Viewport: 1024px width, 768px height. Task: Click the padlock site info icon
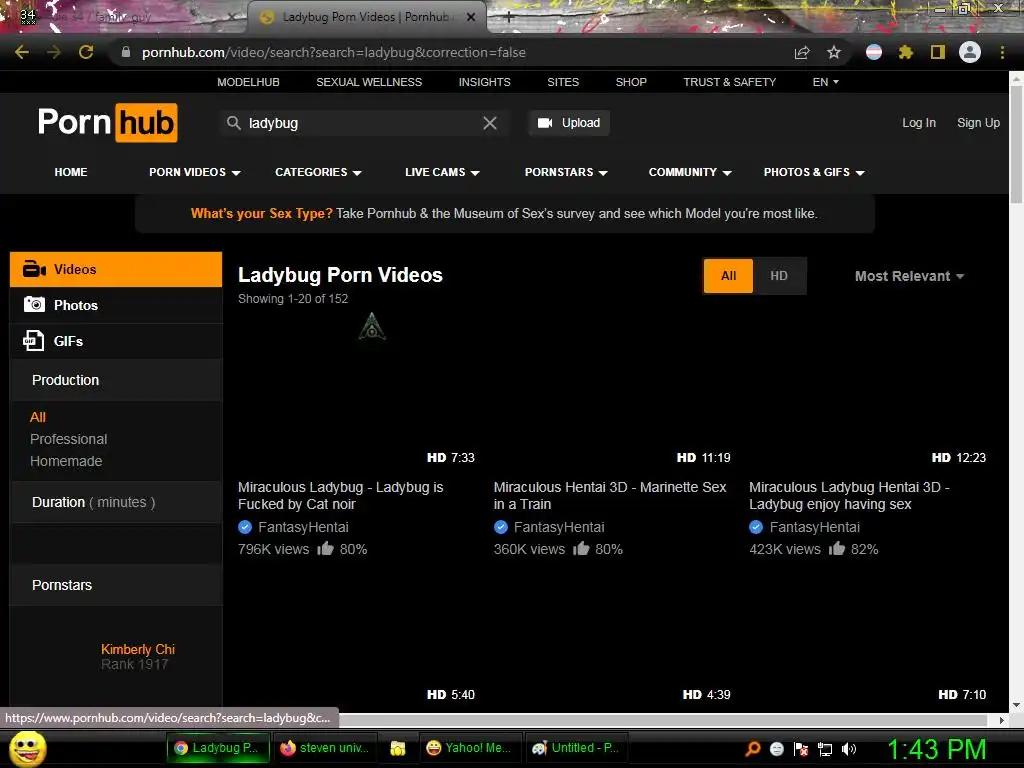click(x=126, y=52)
